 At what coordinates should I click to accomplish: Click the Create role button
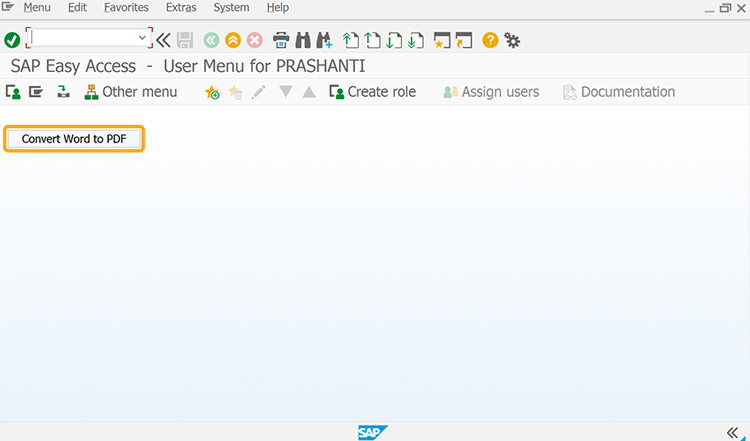pyautogui.click(x=373, y=91)
